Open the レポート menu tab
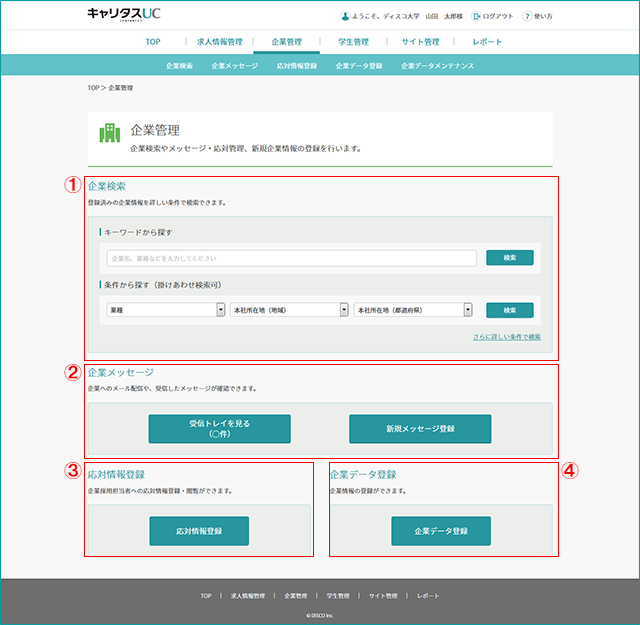This screenshot has height=625, width=640. (x=487, y=42)
